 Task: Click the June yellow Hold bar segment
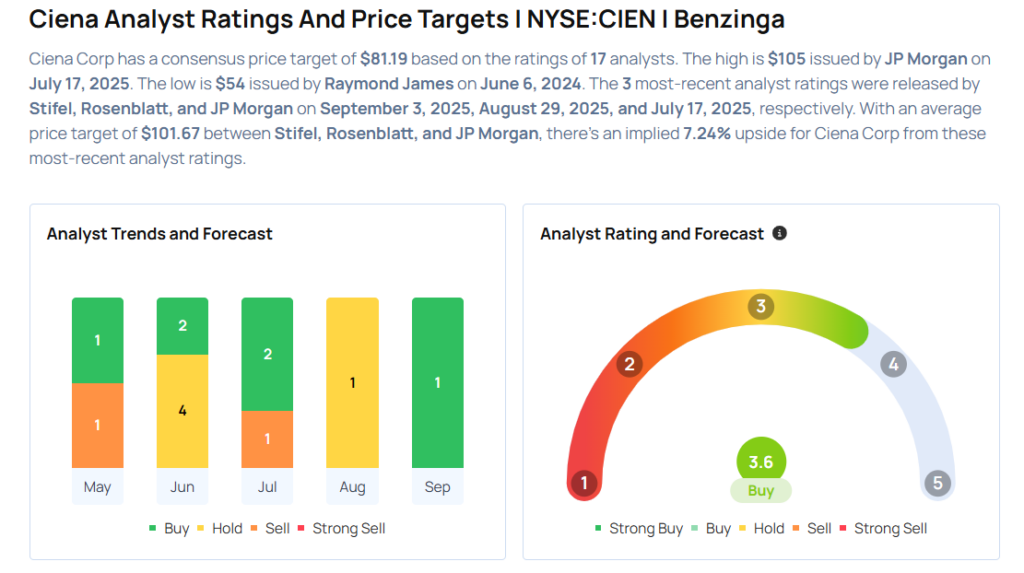click(x=182, y=410)
